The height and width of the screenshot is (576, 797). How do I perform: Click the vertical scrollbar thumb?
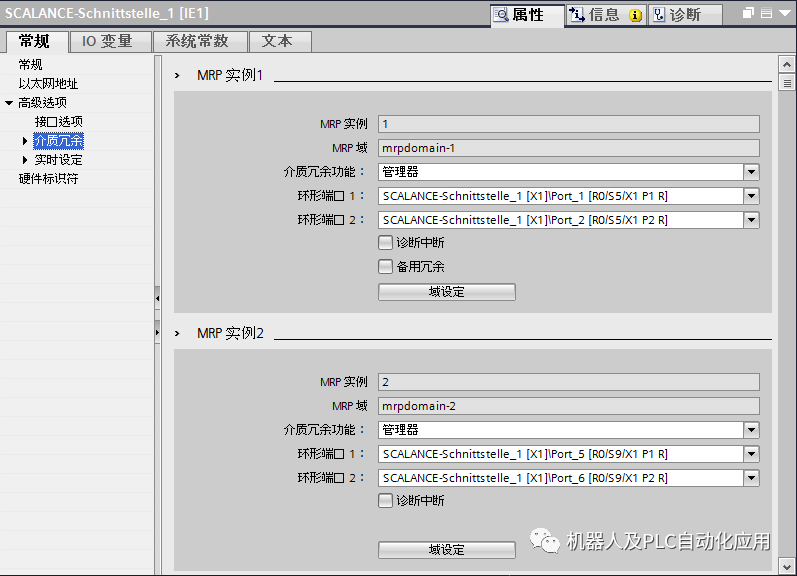click(787, 82)
